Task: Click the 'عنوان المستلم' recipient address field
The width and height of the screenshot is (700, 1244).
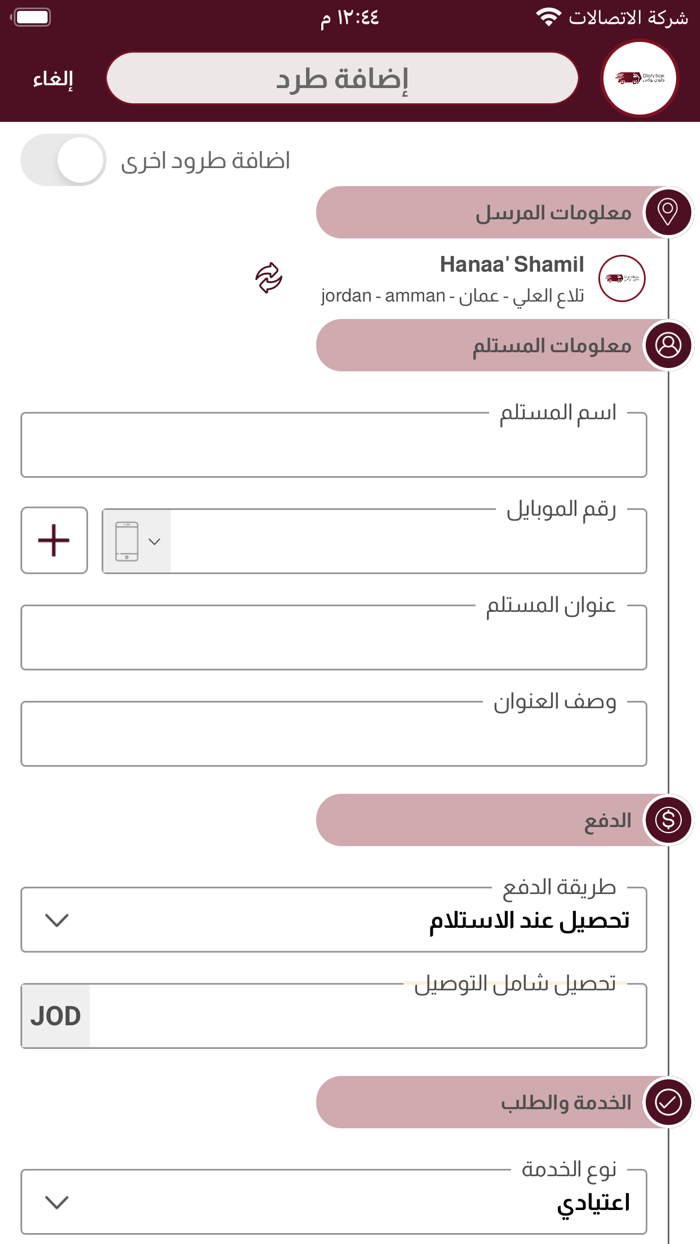Action: coord(334,637)
